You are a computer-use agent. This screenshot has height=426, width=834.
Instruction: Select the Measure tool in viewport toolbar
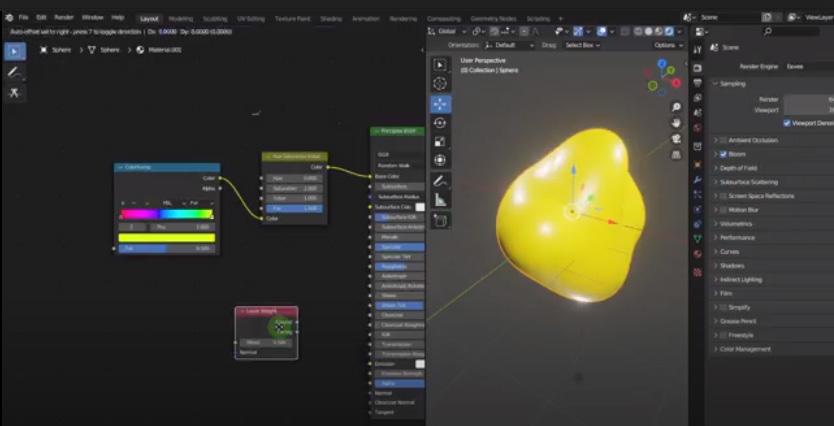tap(440, 200)
